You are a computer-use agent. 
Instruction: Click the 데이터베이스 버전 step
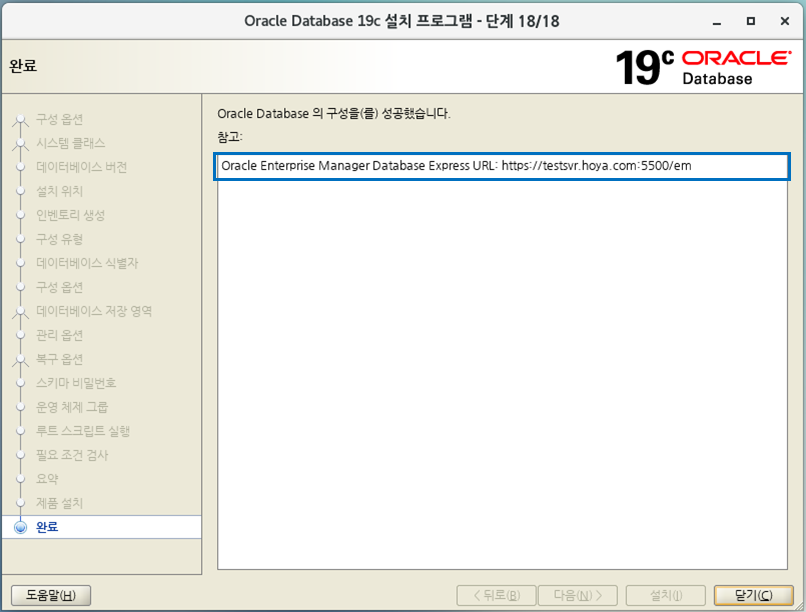coord(81,167)
